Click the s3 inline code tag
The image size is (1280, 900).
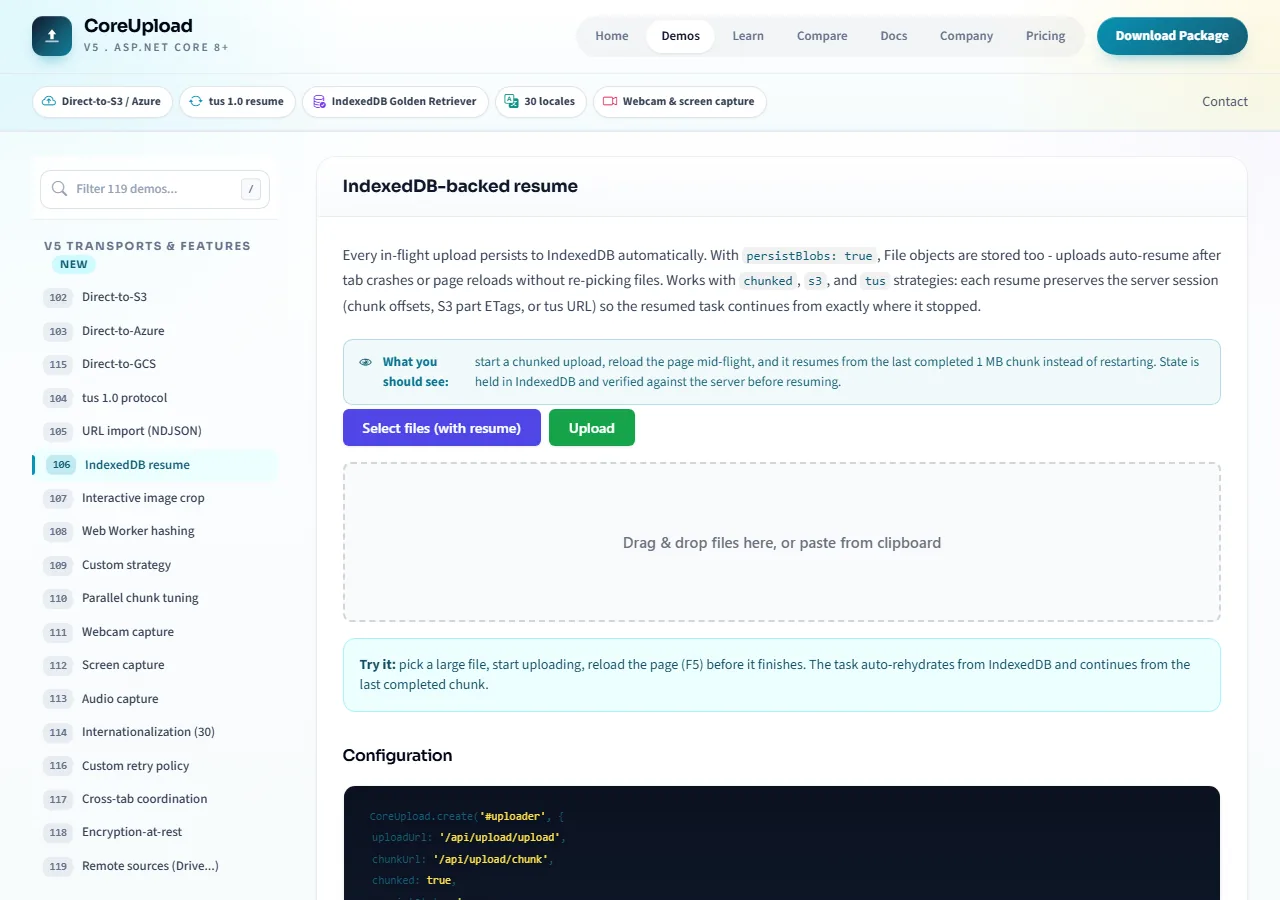815,281
